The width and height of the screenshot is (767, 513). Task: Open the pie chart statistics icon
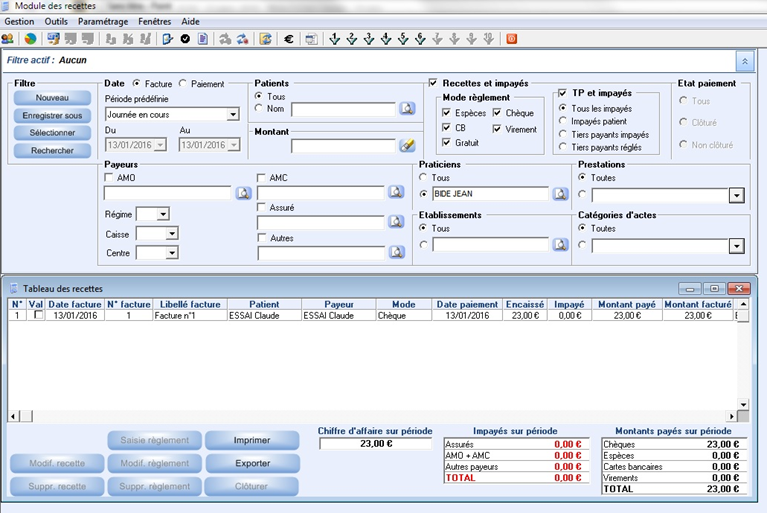30,39
